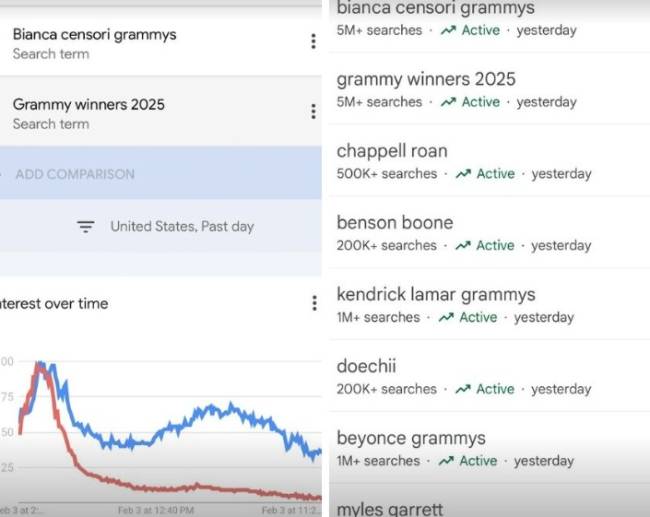The height and width of the screenshot is (517, 650).
Task: Click the filter icon beside United States, Past day
Action: coord(86,226)
